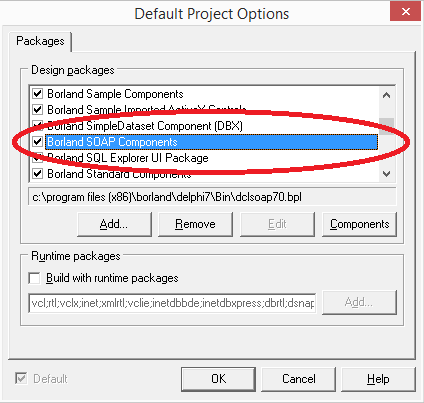424x403 pixels.
Task: Click the package list up arrow
Action: pos(387,95)
